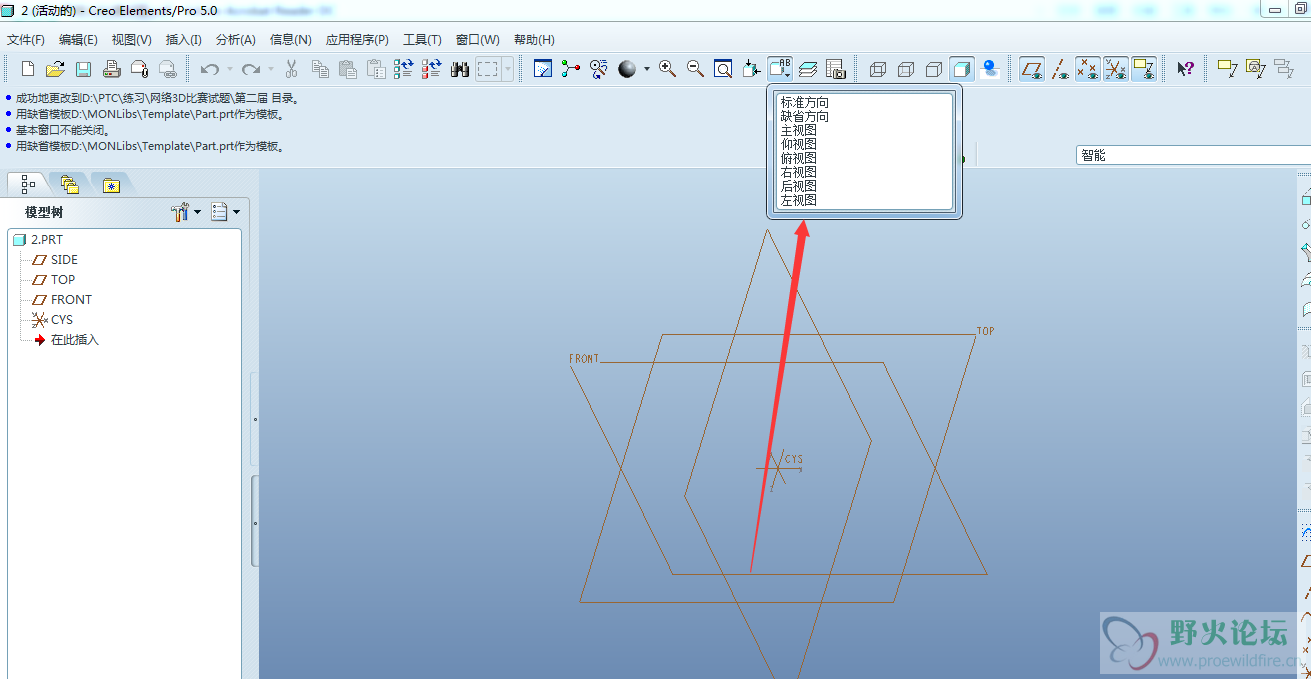
Task: Print using the printer icon
Action: (112, 69)
